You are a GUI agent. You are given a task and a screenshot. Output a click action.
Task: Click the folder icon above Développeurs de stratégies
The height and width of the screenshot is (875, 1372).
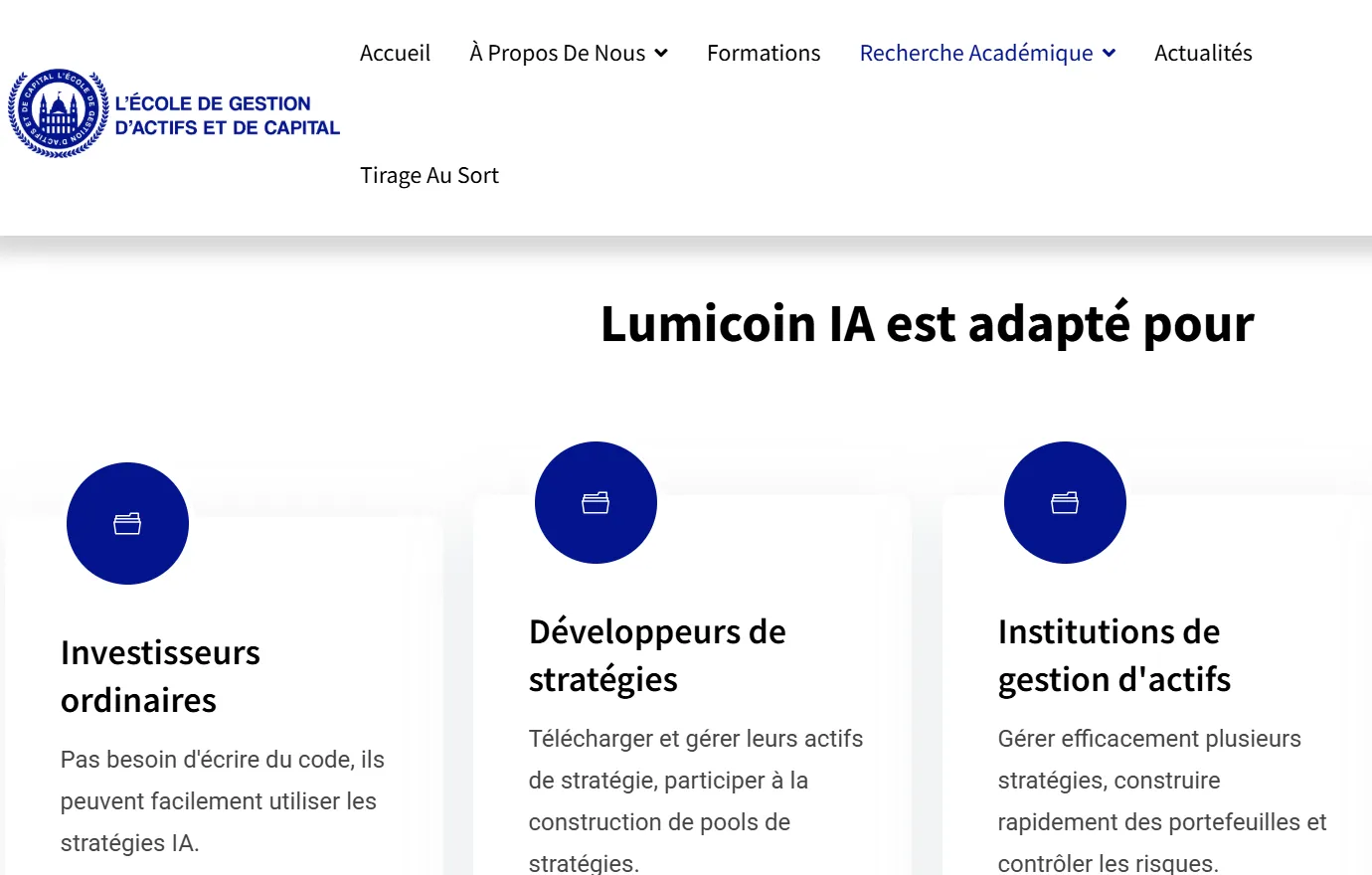(x=596, y=502)
